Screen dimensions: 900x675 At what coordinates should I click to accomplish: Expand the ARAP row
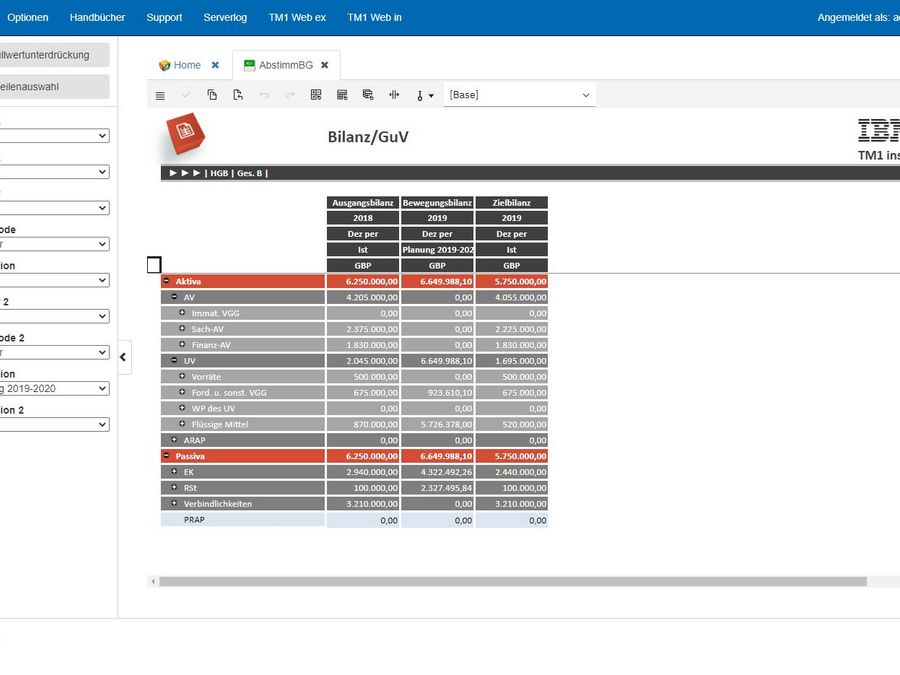(174, 440)
